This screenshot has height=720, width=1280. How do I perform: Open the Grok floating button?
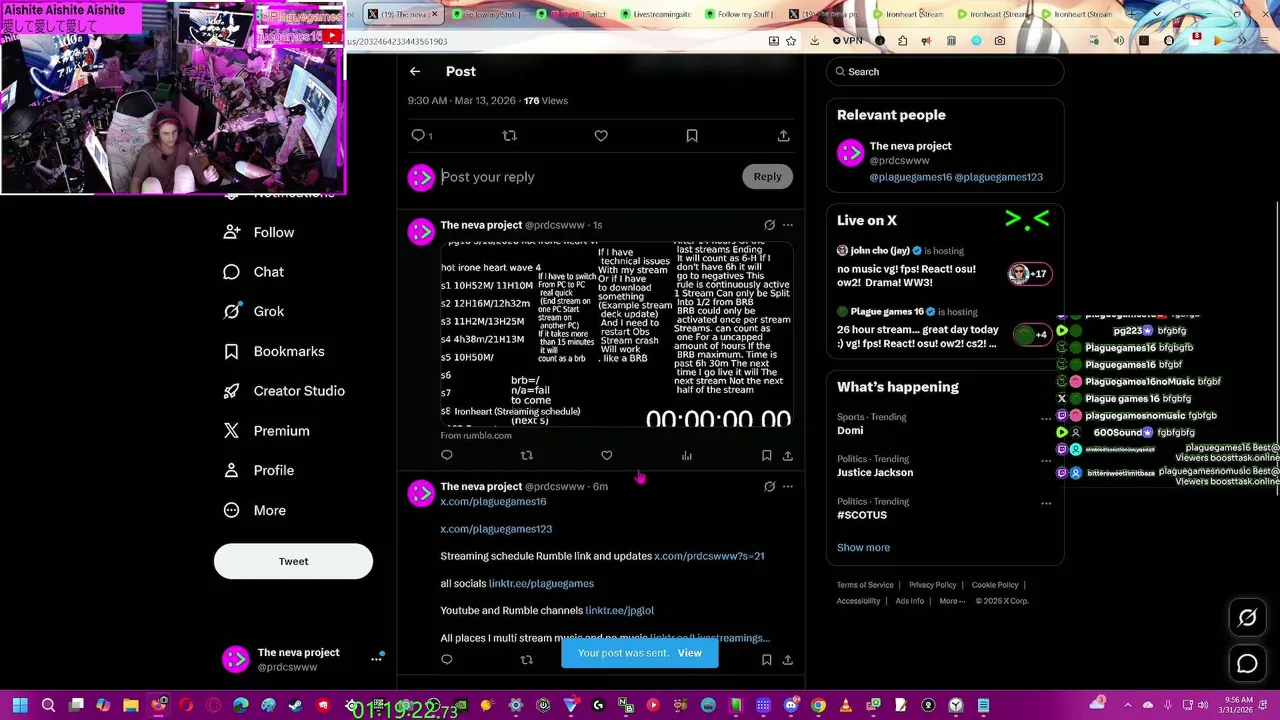[x=1247, y=618]
